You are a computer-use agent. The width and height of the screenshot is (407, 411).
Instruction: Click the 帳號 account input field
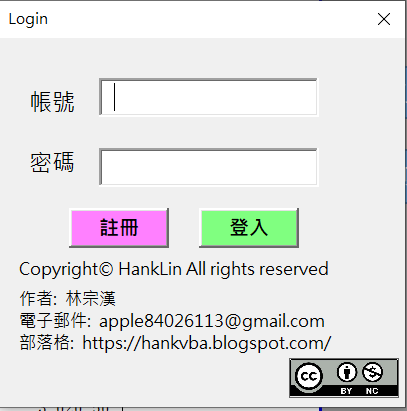208,97
